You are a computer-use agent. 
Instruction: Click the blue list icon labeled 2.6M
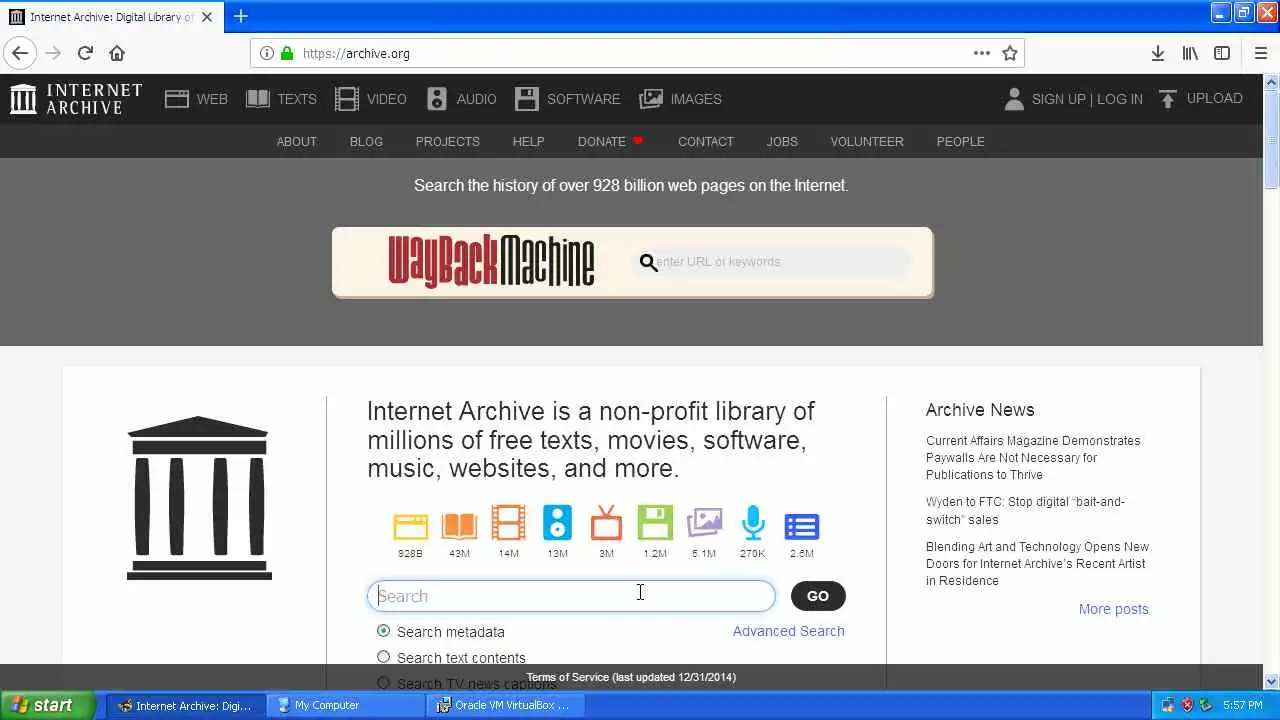point(802,526)
